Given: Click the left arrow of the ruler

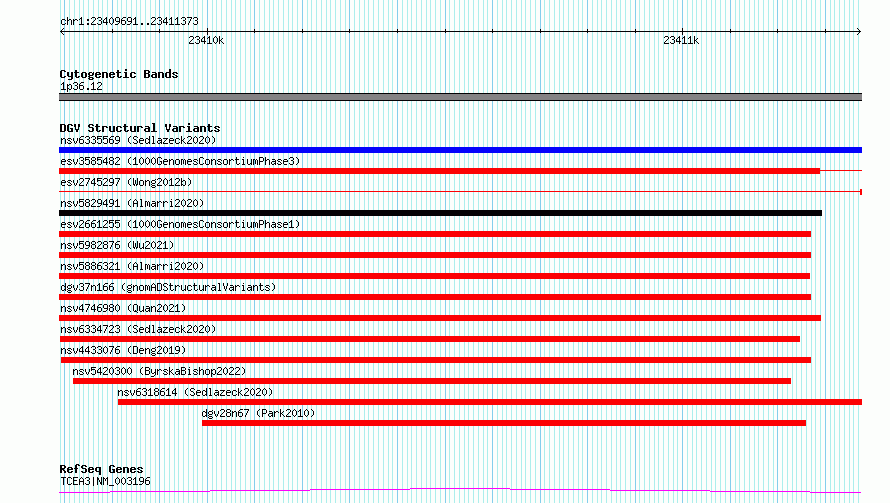Looking at the screenshot, I should coord(62,31).
